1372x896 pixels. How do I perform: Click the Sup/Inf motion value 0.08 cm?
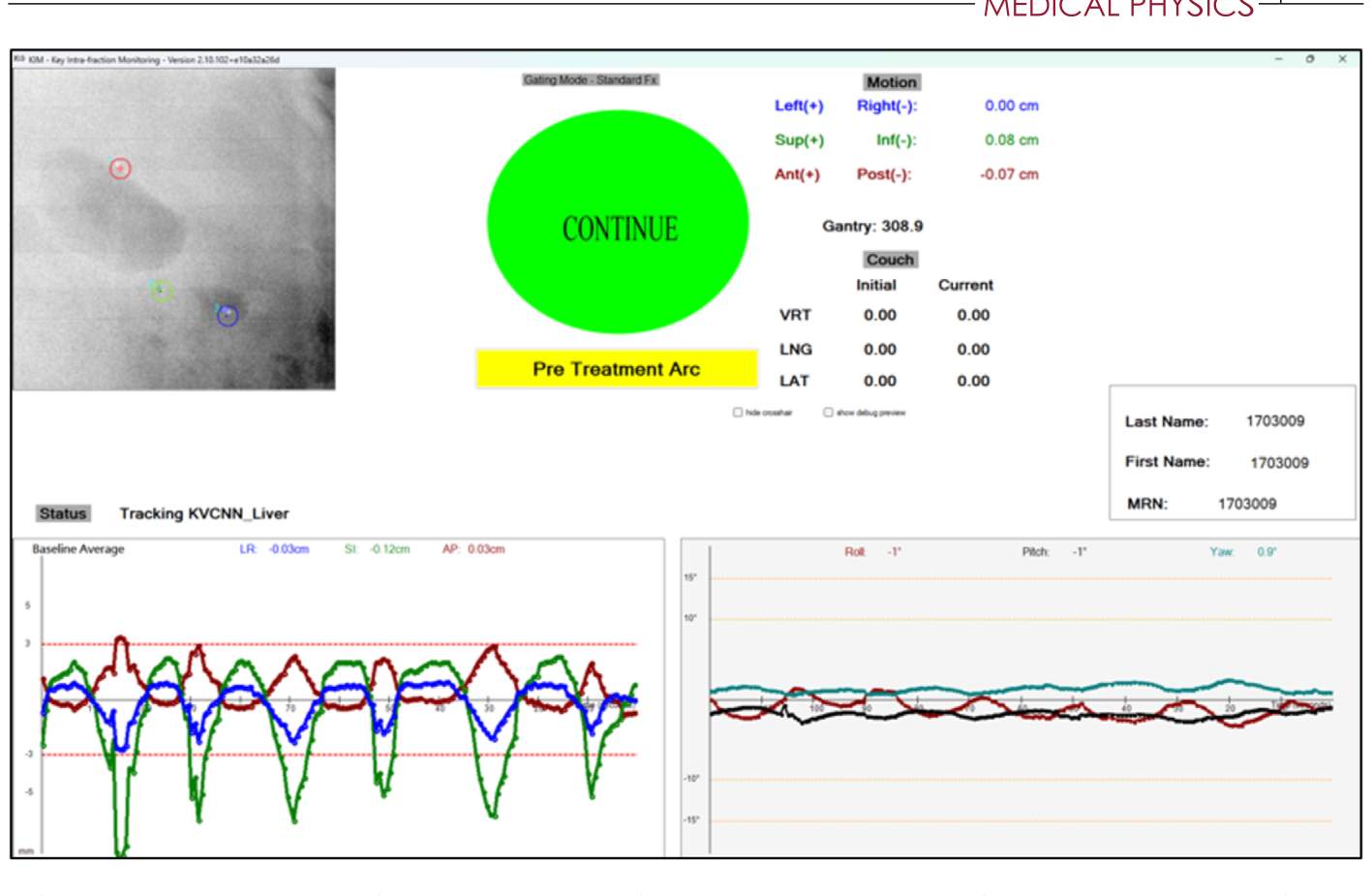(x=1012, y=139)
